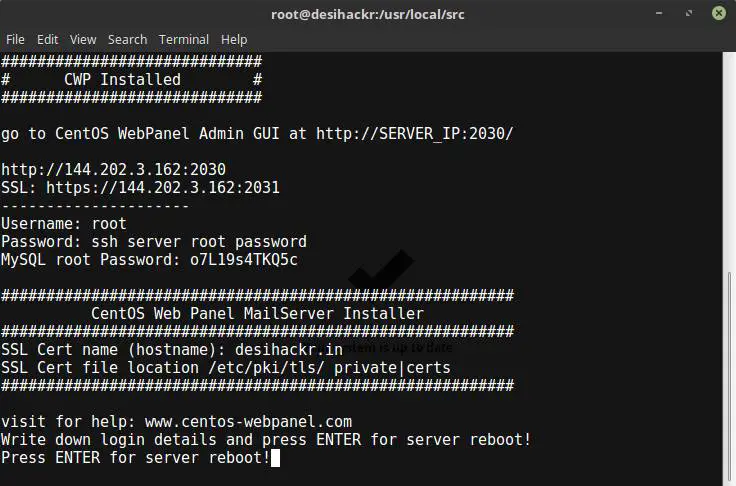Viewport: 736px width, 486px height.
Task: Click the vertical scrollbar thumb
Action: tap(729, 378)
